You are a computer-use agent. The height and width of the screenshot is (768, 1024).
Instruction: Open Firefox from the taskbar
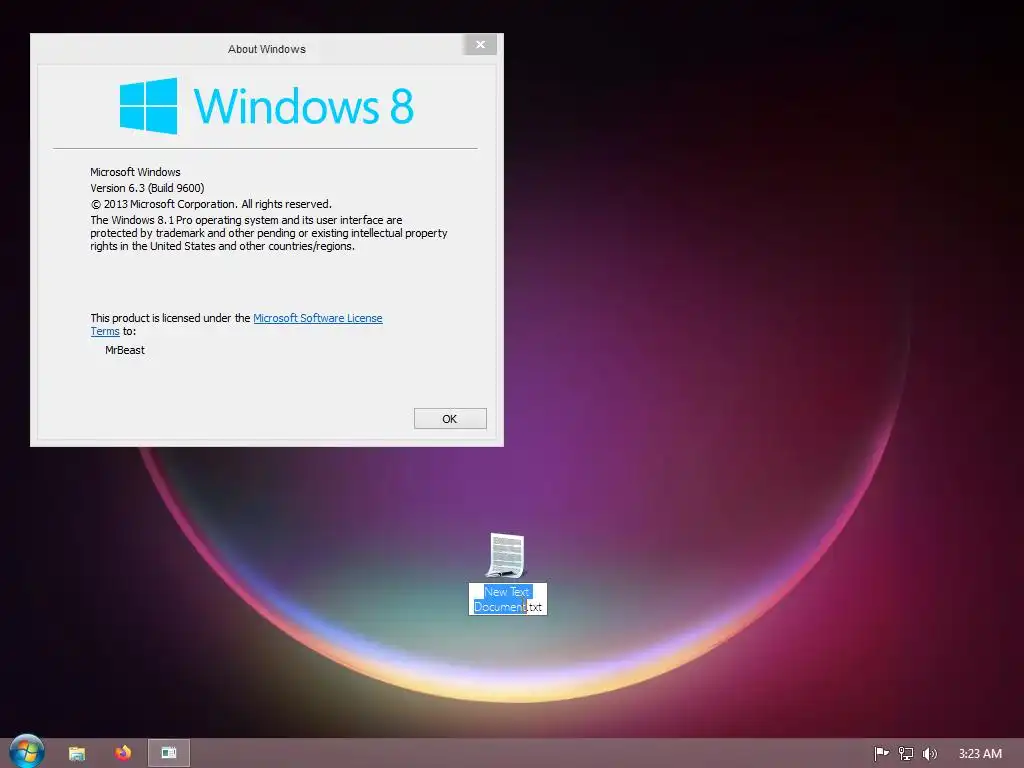pyautogui.click(x=123, y=753)
